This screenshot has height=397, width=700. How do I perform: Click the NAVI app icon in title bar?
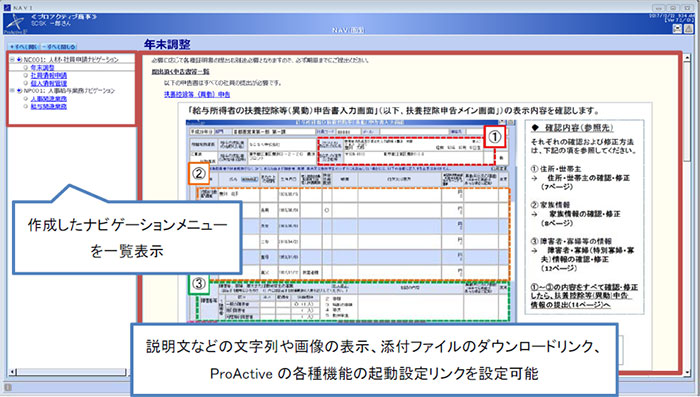(7, 8)
